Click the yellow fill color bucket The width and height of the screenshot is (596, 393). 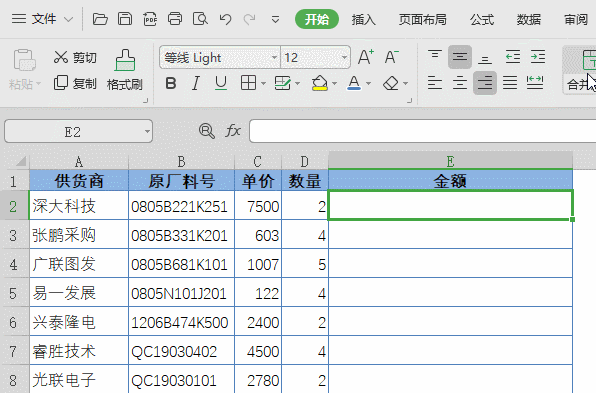[320, 83]
